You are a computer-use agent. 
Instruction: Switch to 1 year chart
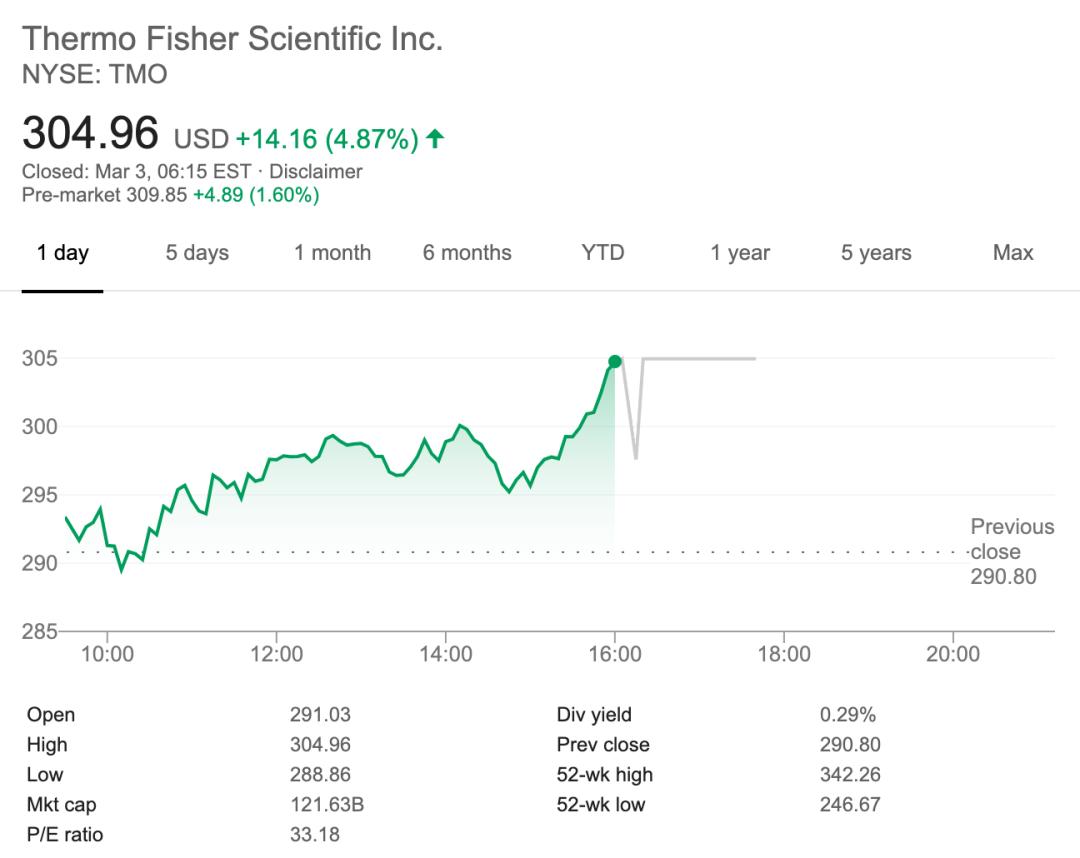click(740, 253)
